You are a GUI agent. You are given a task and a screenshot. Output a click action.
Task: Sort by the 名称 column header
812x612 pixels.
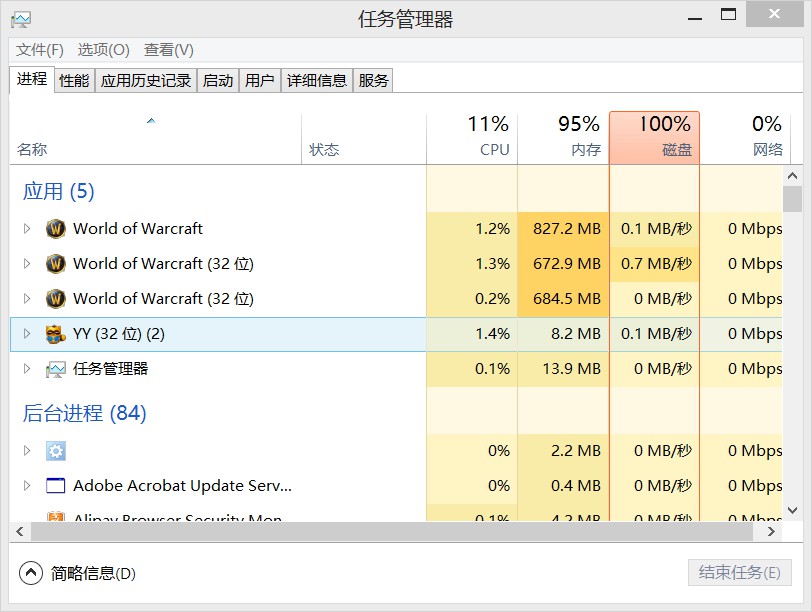(x=32, y=150)
